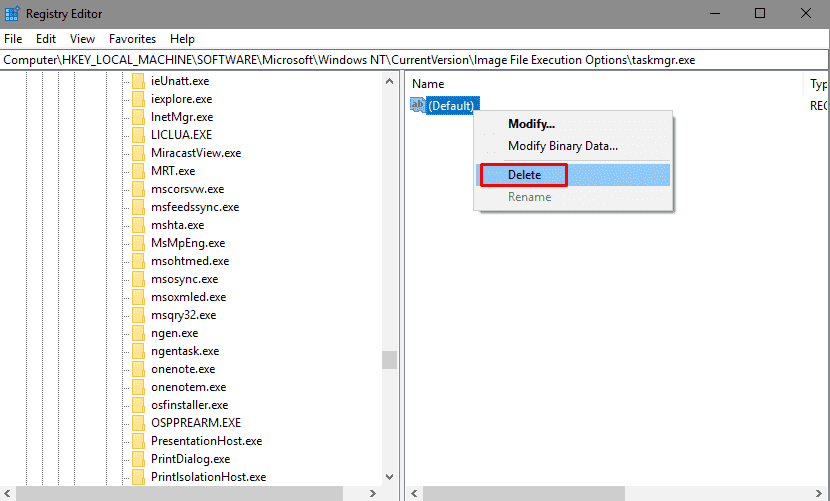Click the iexplore.exe folder icon
The image size is (830, 501).
138,99
